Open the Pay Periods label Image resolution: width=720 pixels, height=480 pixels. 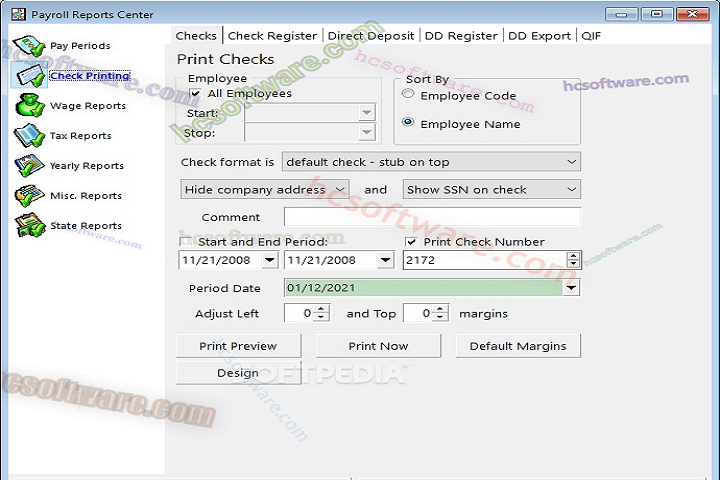coord(80,45)
